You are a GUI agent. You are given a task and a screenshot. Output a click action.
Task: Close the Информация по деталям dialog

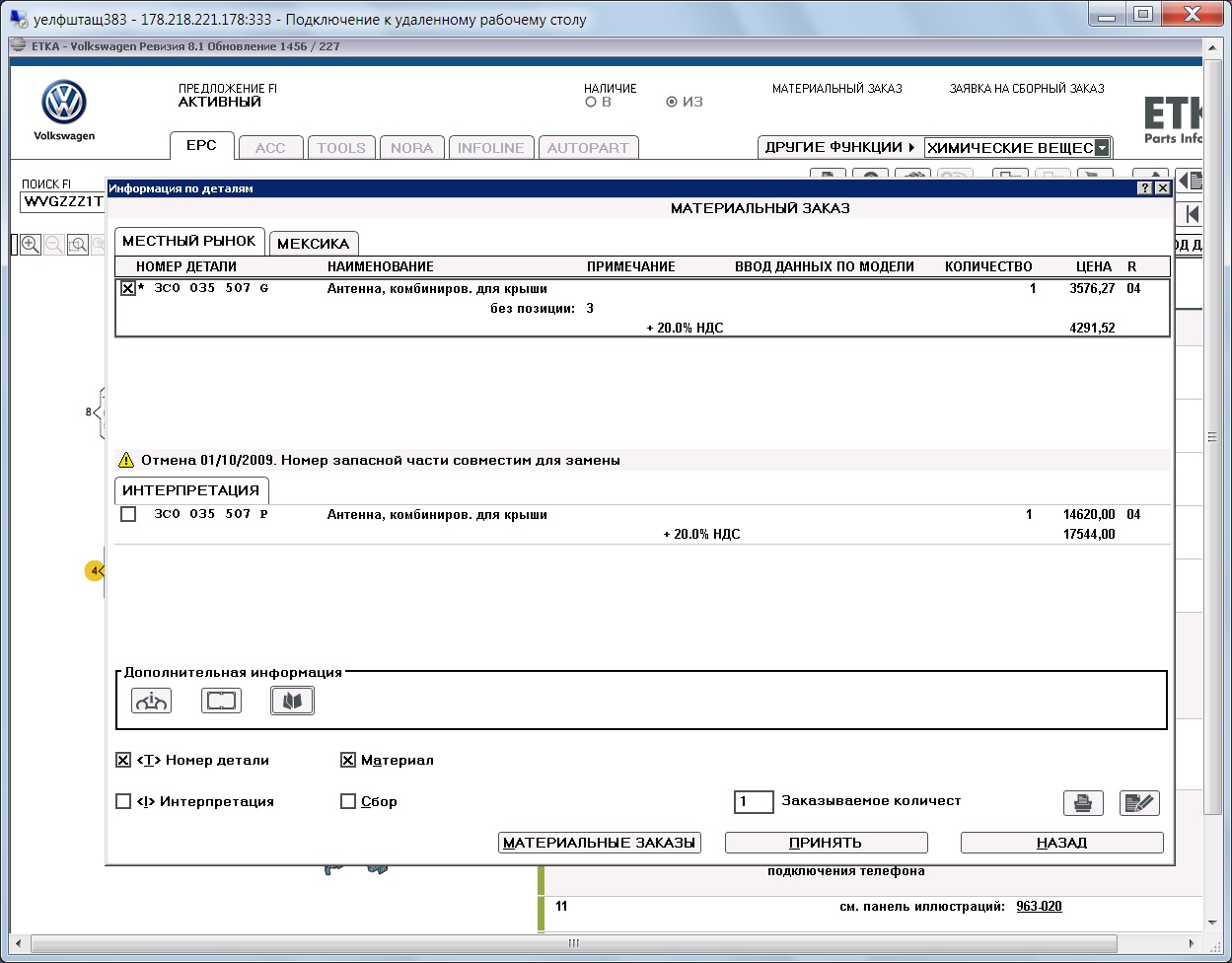pyautogui.click(x=1162, y=187)
